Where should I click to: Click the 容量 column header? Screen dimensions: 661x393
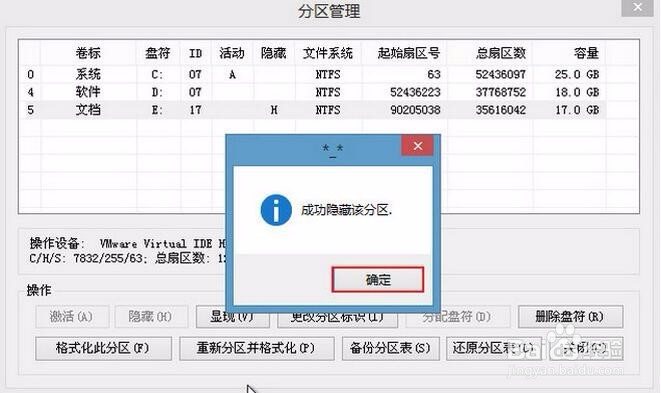coord(586,53)
